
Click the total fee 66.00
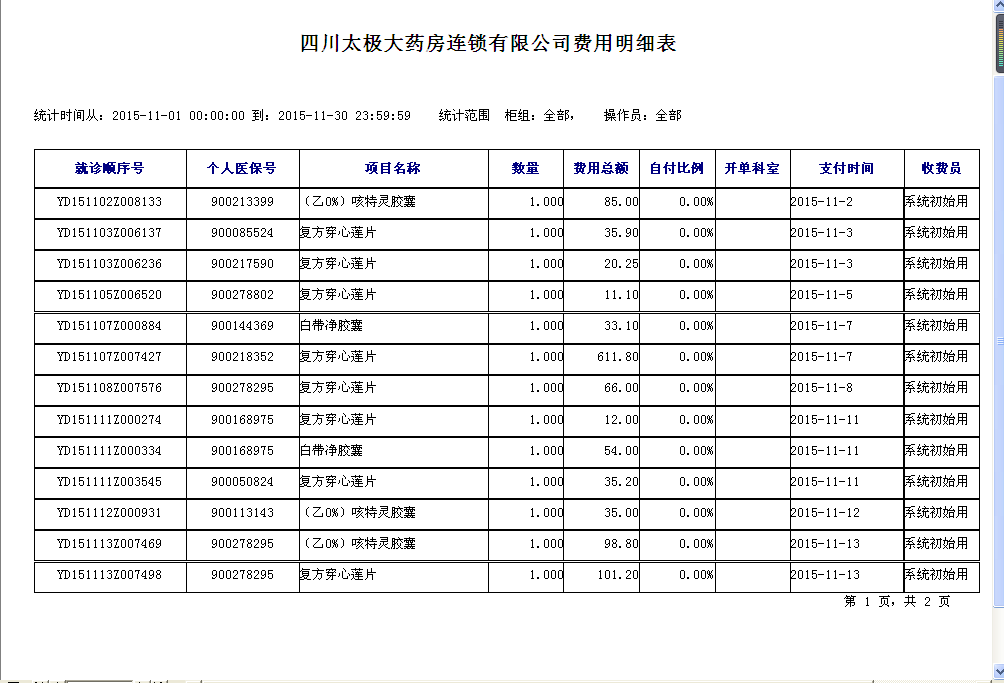(x=621, y=388)
